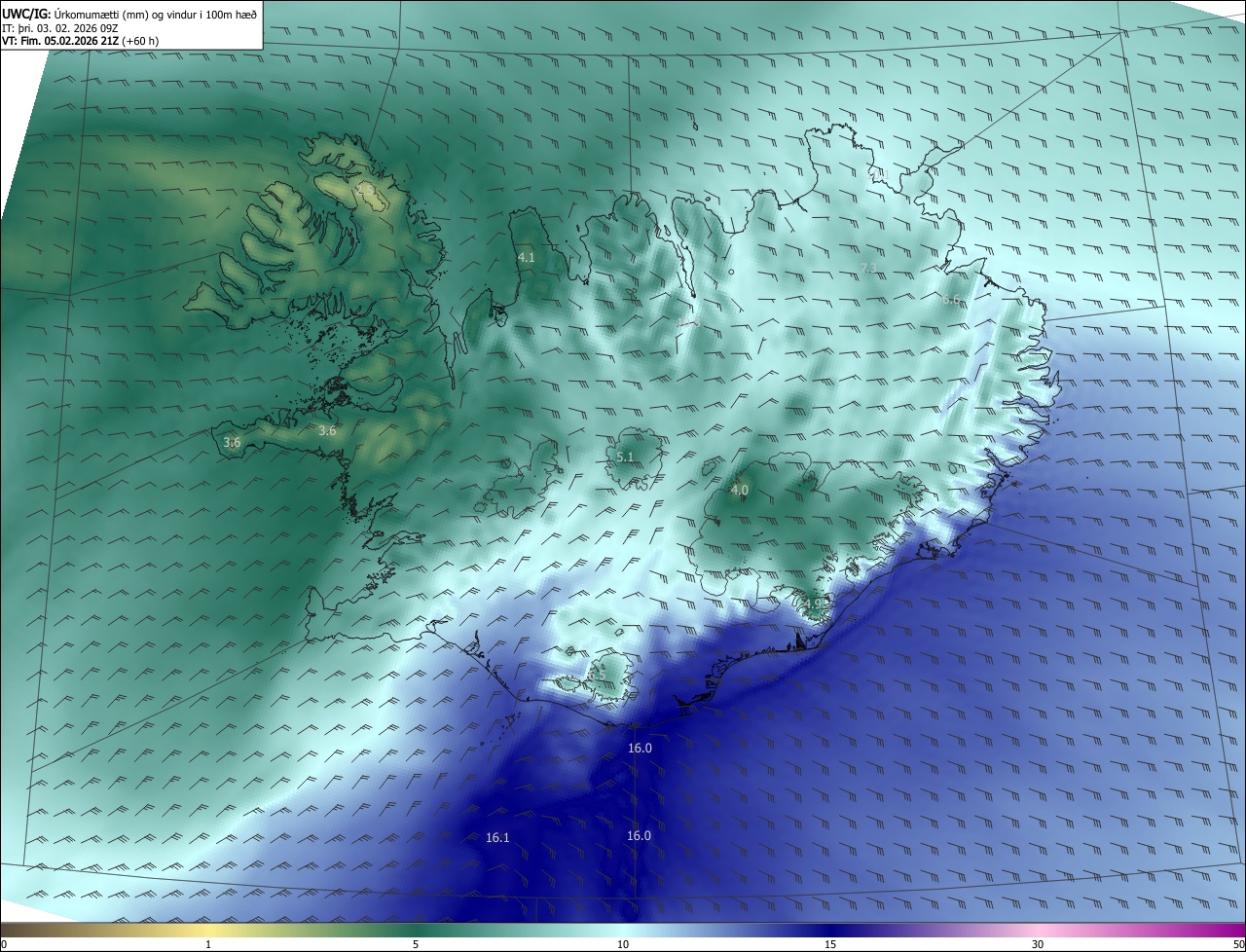This screenshot has width=1246, height=952.
Task: Click the 15 tick on the color scale
Action: pos(830,945)
